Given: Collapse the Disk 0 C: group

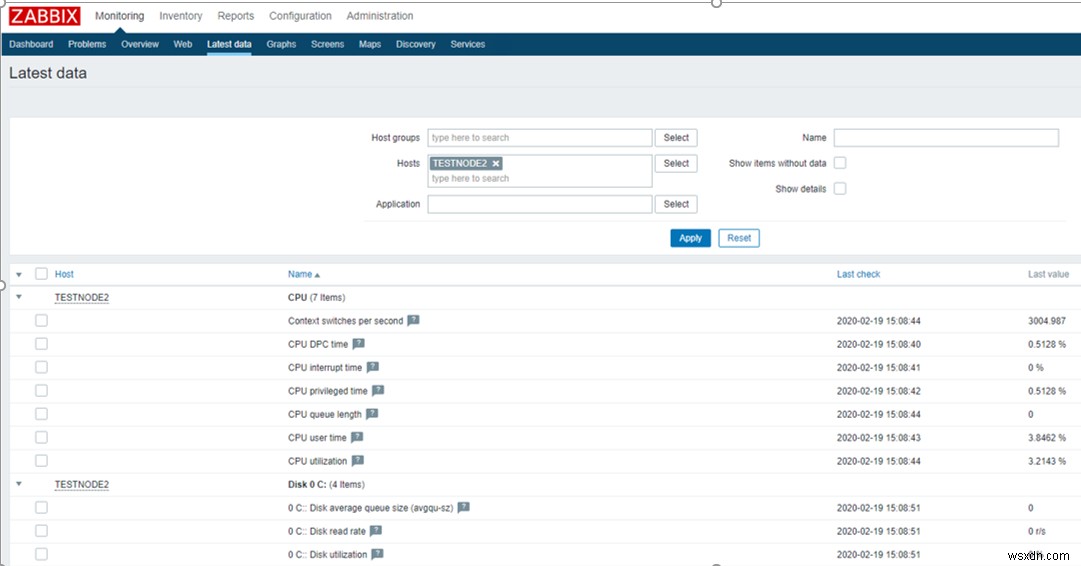Looking at the screenshot, I should [19, 484].
